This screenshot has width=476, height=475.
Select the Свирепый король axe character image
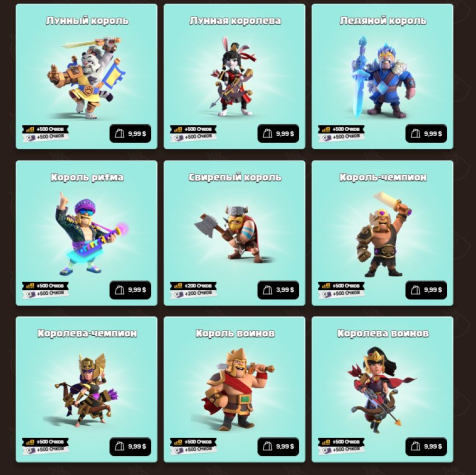[233, 234]
